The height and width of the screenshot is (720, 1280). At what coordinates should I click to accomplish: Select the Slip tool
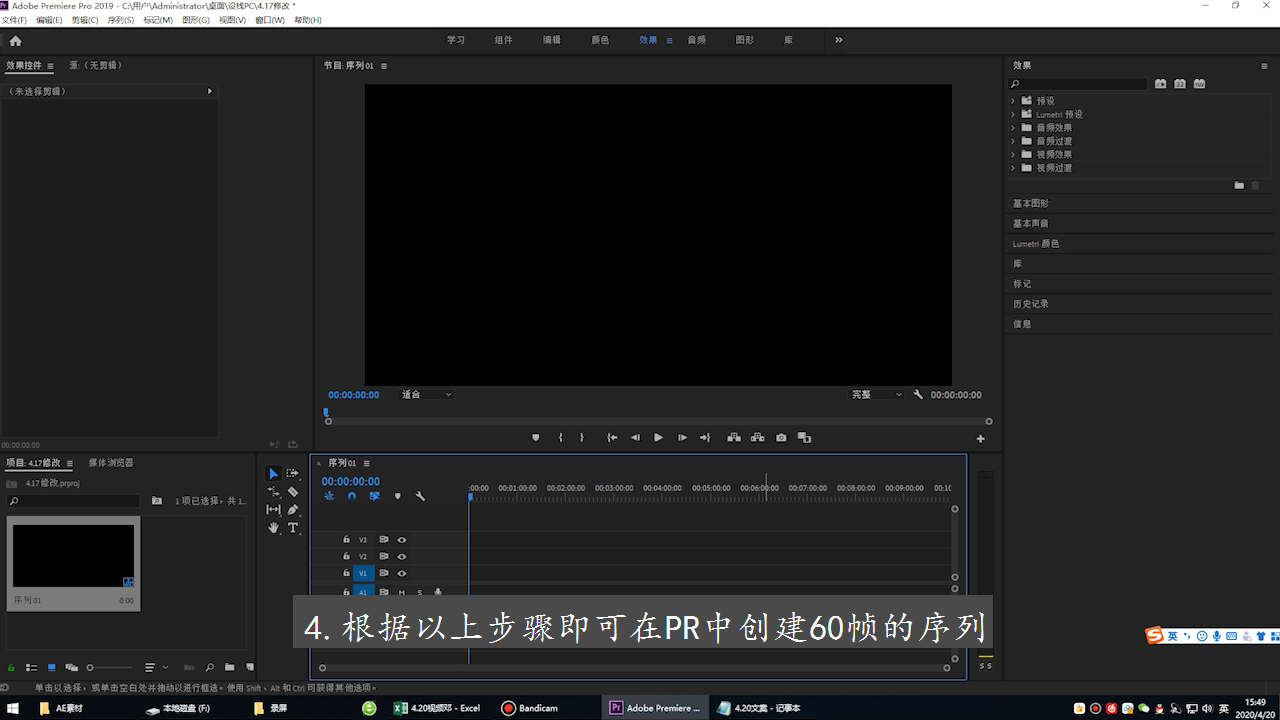click(x=273, y=510)
